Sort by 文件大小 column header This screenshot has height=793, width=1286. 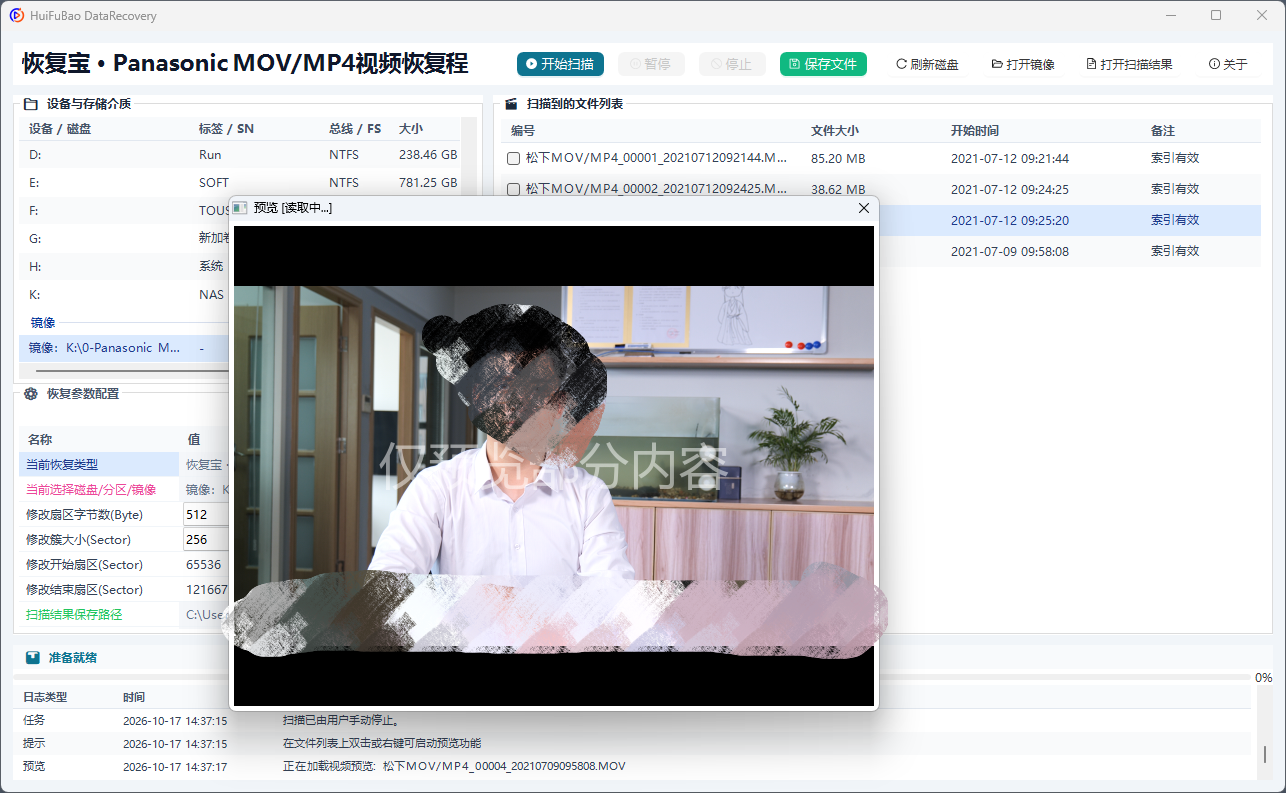pos(834,131)
